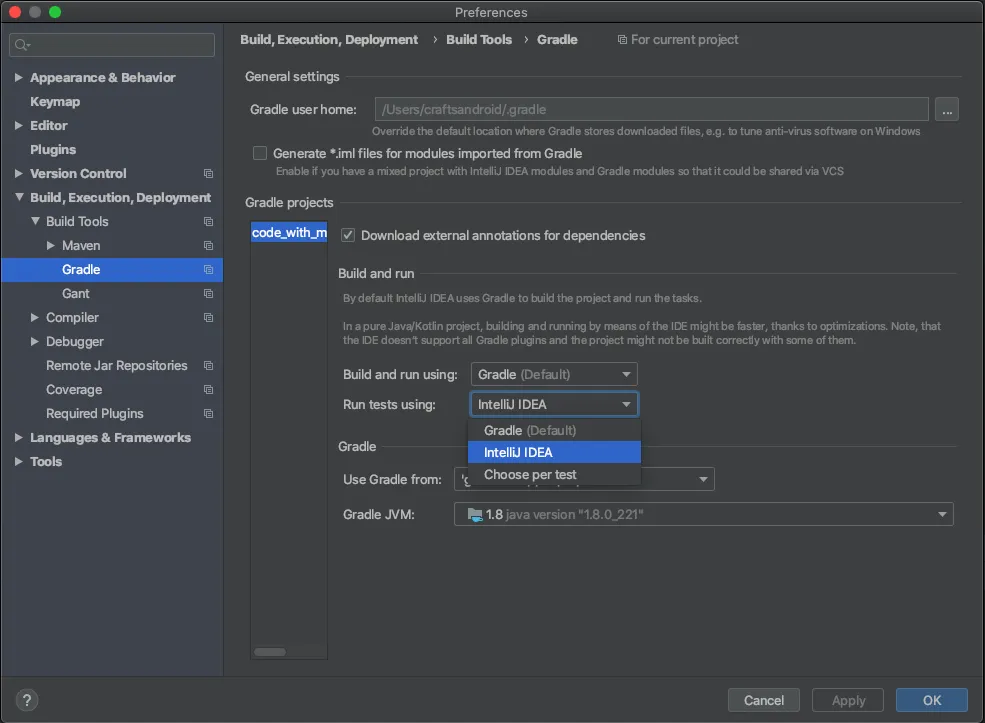Choose the 'Choose per test' option
This screenshot has width=985, height=723.
pos(530,475)
